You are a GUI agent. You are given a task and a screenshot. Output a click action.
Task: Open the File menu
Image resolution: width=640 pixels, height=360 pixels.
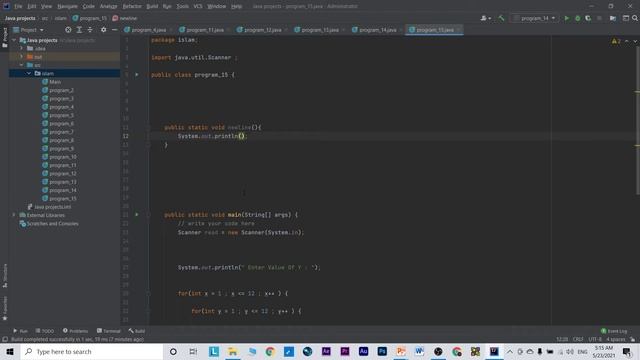pyautogui.click(x=18, y=6)
